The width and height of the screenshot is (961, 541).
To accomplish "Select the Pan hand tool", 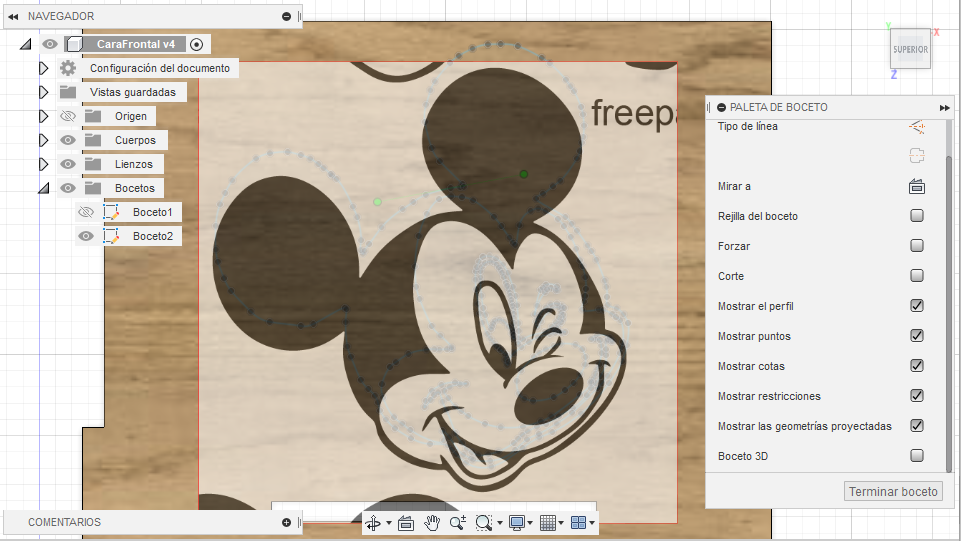I will [432, 523].
